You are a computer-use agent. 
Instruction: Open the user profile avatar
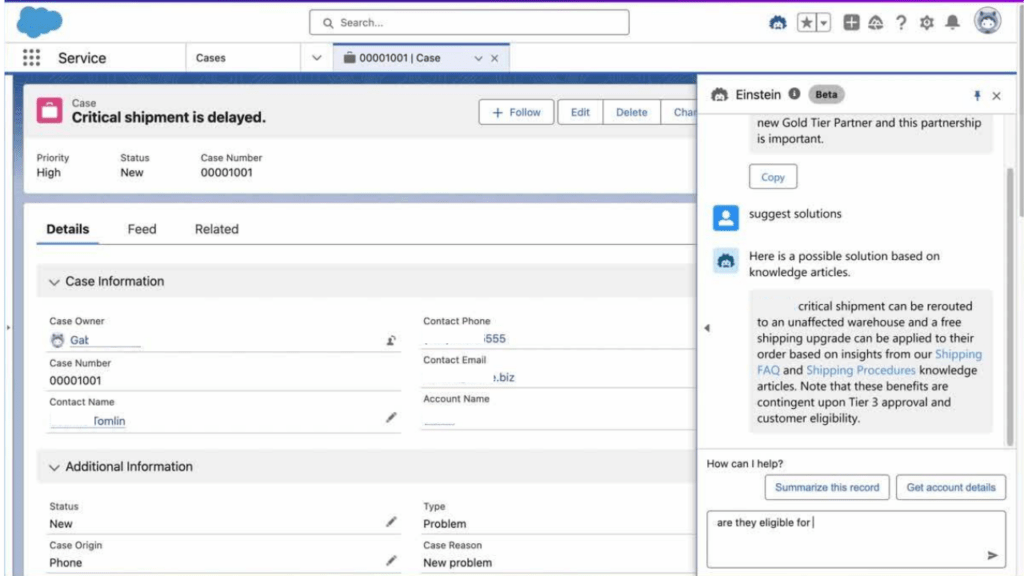point(987,22)
